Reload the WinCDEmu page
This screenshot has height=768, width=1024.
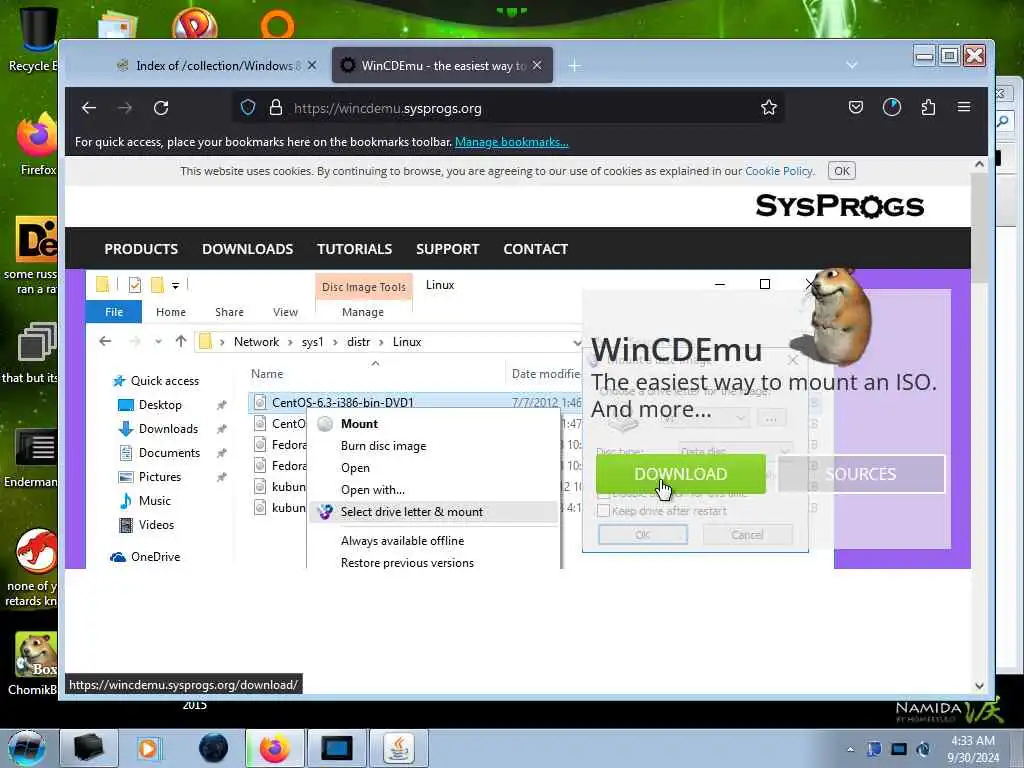[x=161, y=108]
